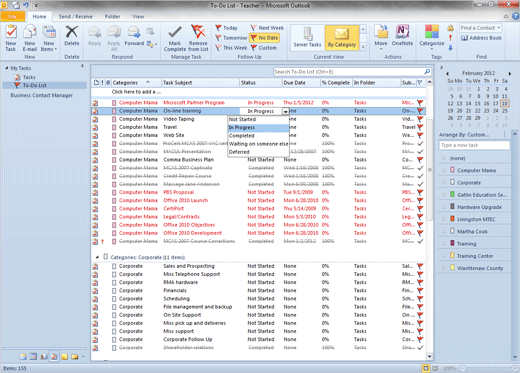
Task: Set follow-up flag to This Week
Action: pos(231,48)
